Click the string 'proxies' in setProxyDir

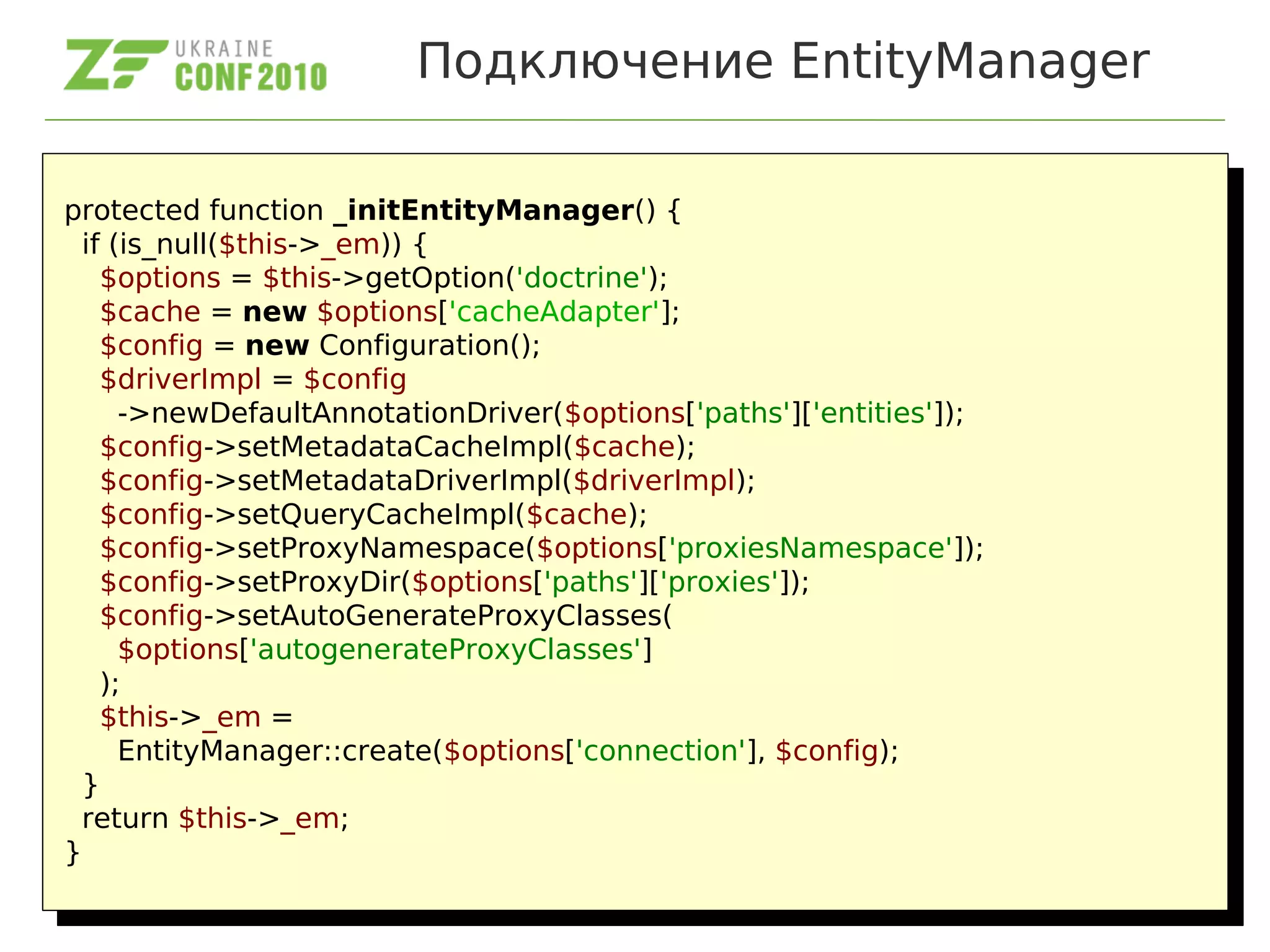click(x=719, y=582)
